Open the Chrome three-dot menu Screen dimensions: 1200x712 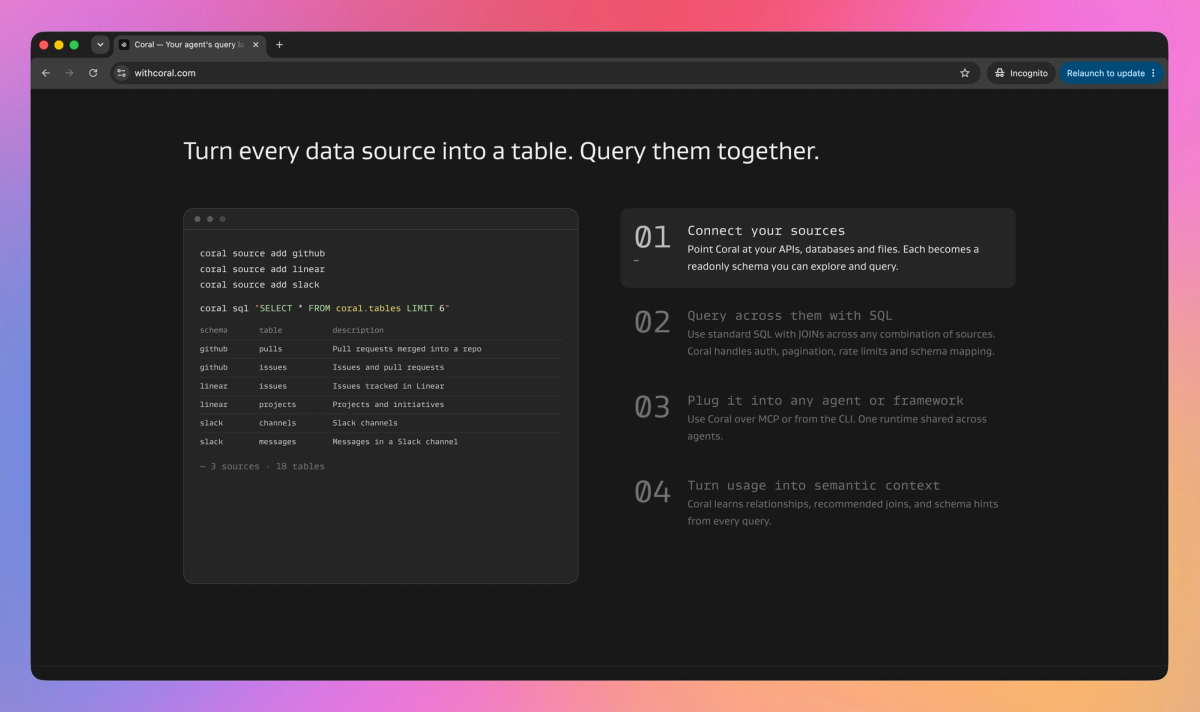click(1153, 73)
